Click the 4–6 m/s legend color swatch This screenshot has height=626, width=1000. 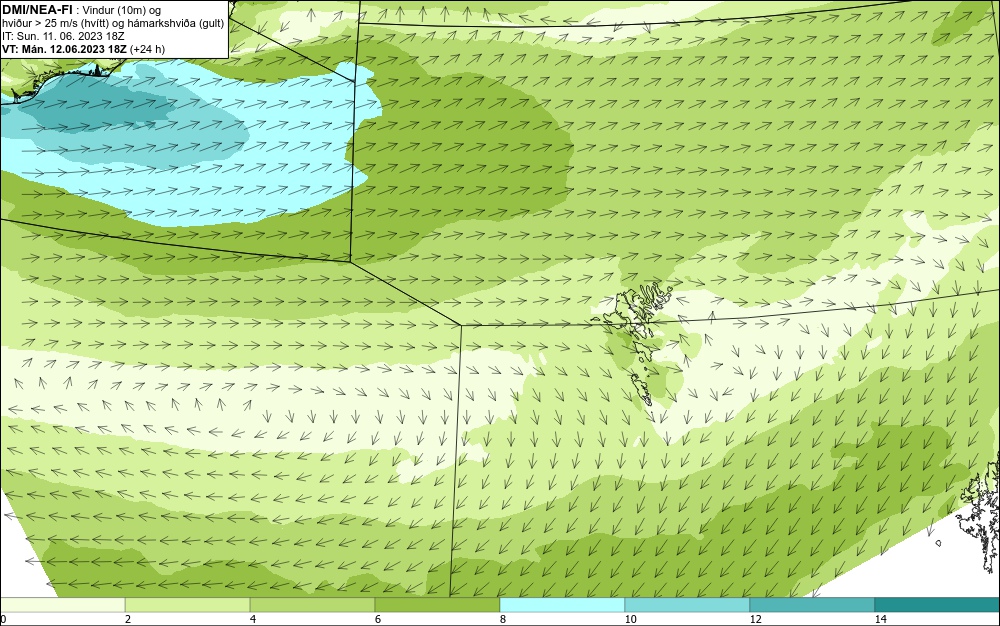(x=312, y=605)
